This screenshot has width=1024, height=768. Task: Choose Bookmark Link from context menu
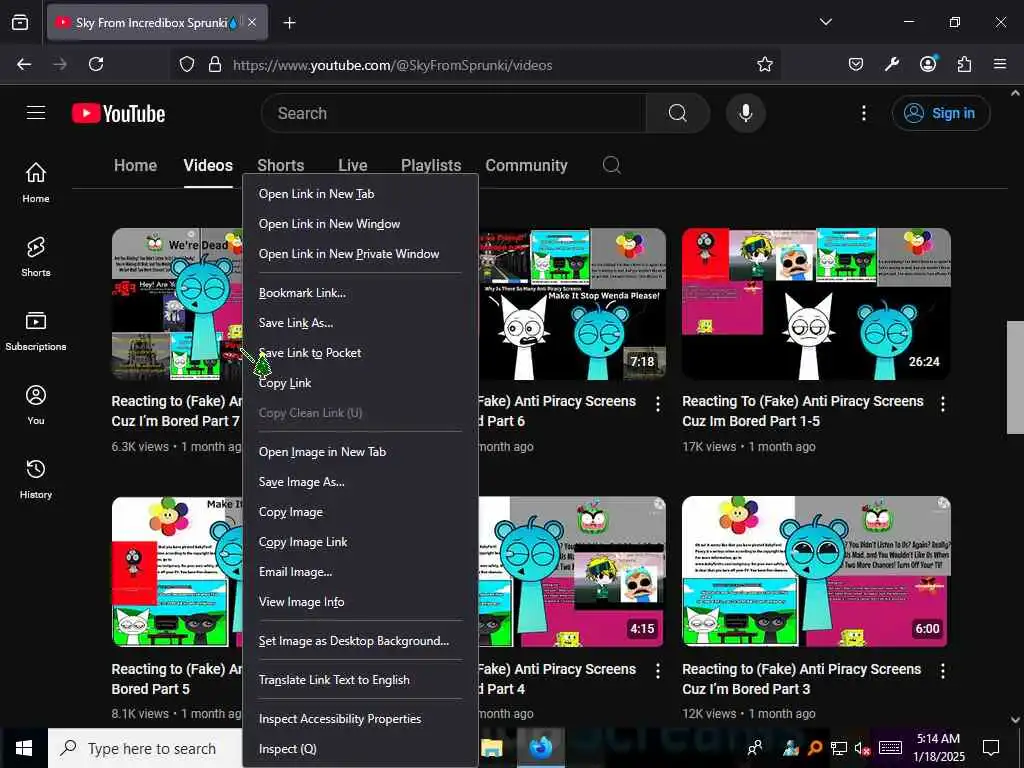click(360, 293)
